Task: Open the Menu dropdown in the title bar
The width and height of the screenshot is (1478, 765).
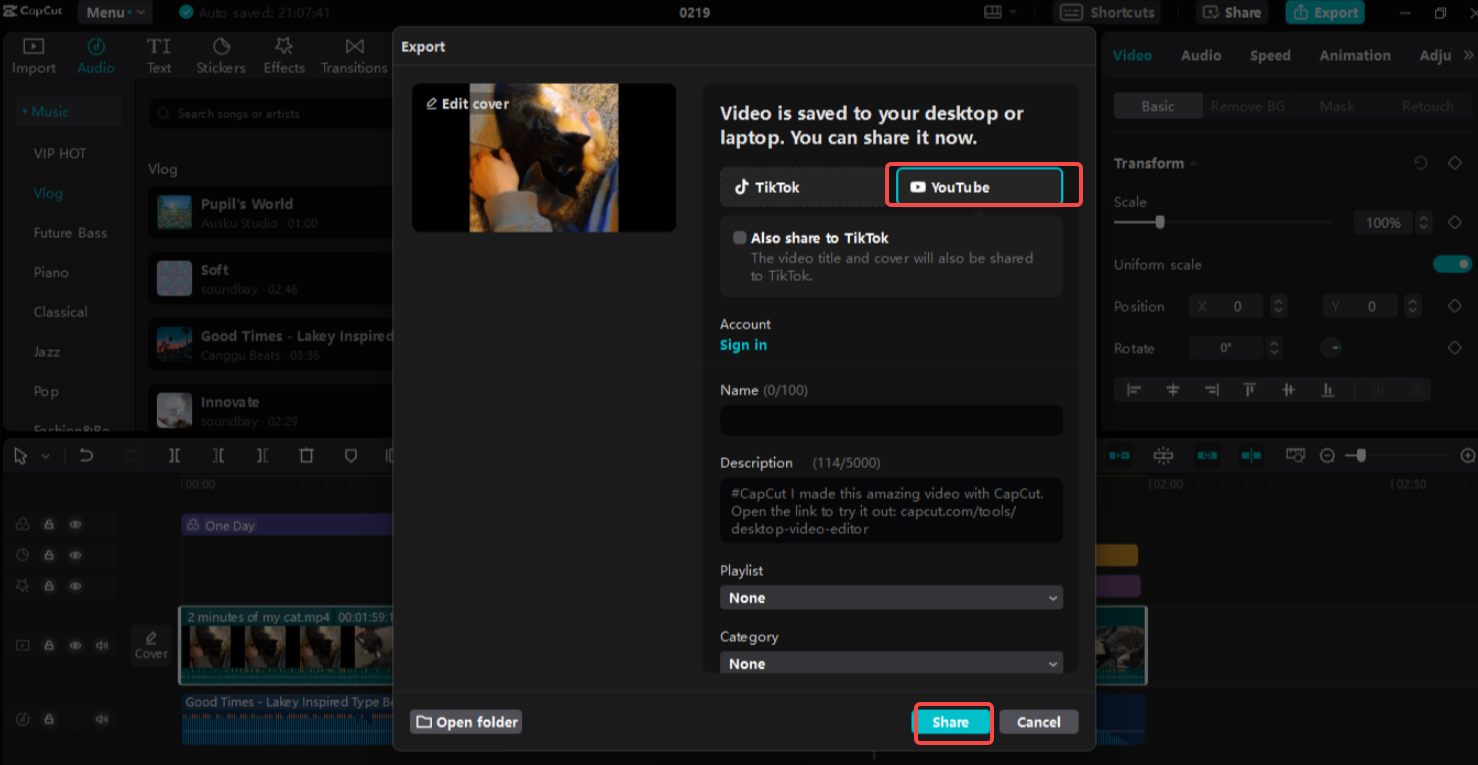Action: click(x=116, y=13)
